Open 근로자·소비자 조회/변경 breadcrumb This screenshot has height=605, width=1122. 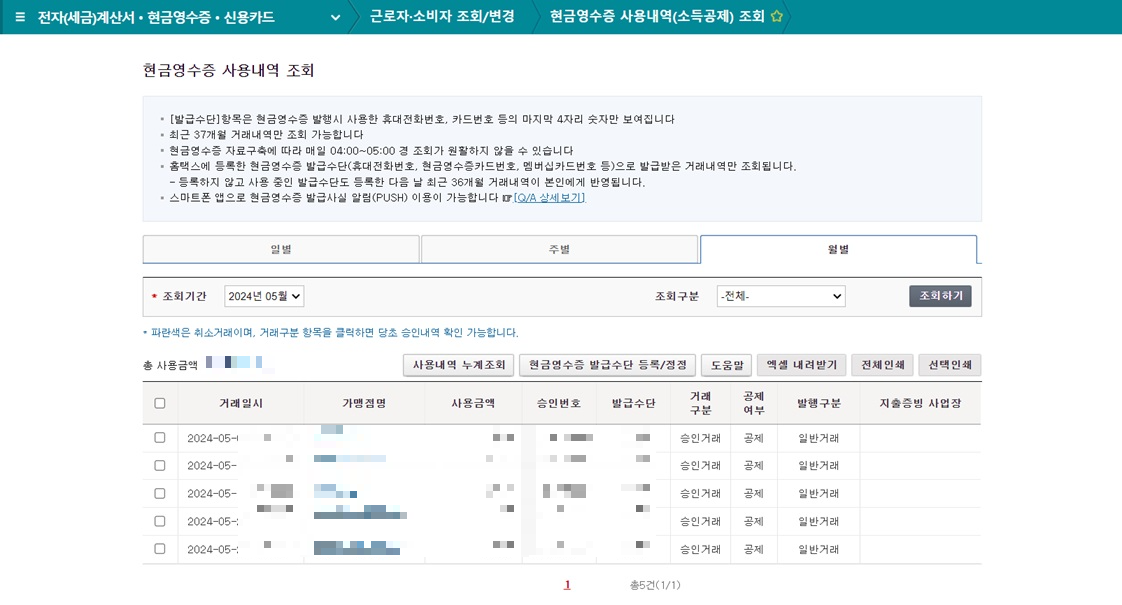click(x=442, y=16)
